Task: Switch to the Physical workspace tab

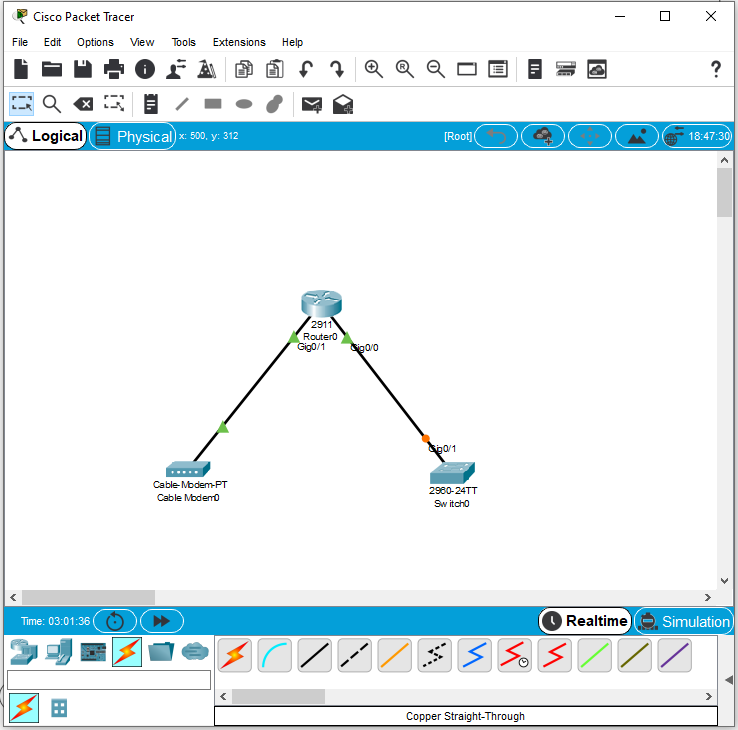Action: (133, 136)
